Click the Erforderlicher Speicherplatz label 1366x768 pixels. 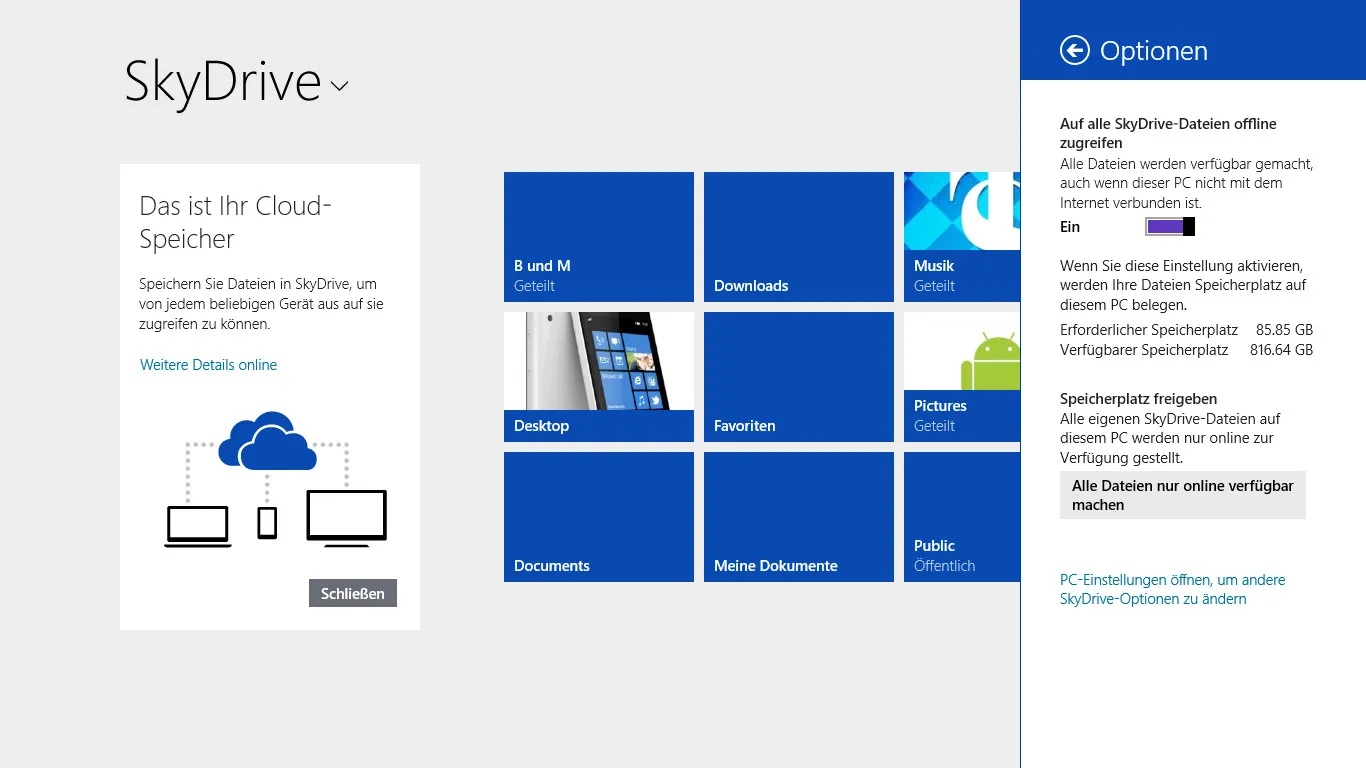tap(1149, 330)
